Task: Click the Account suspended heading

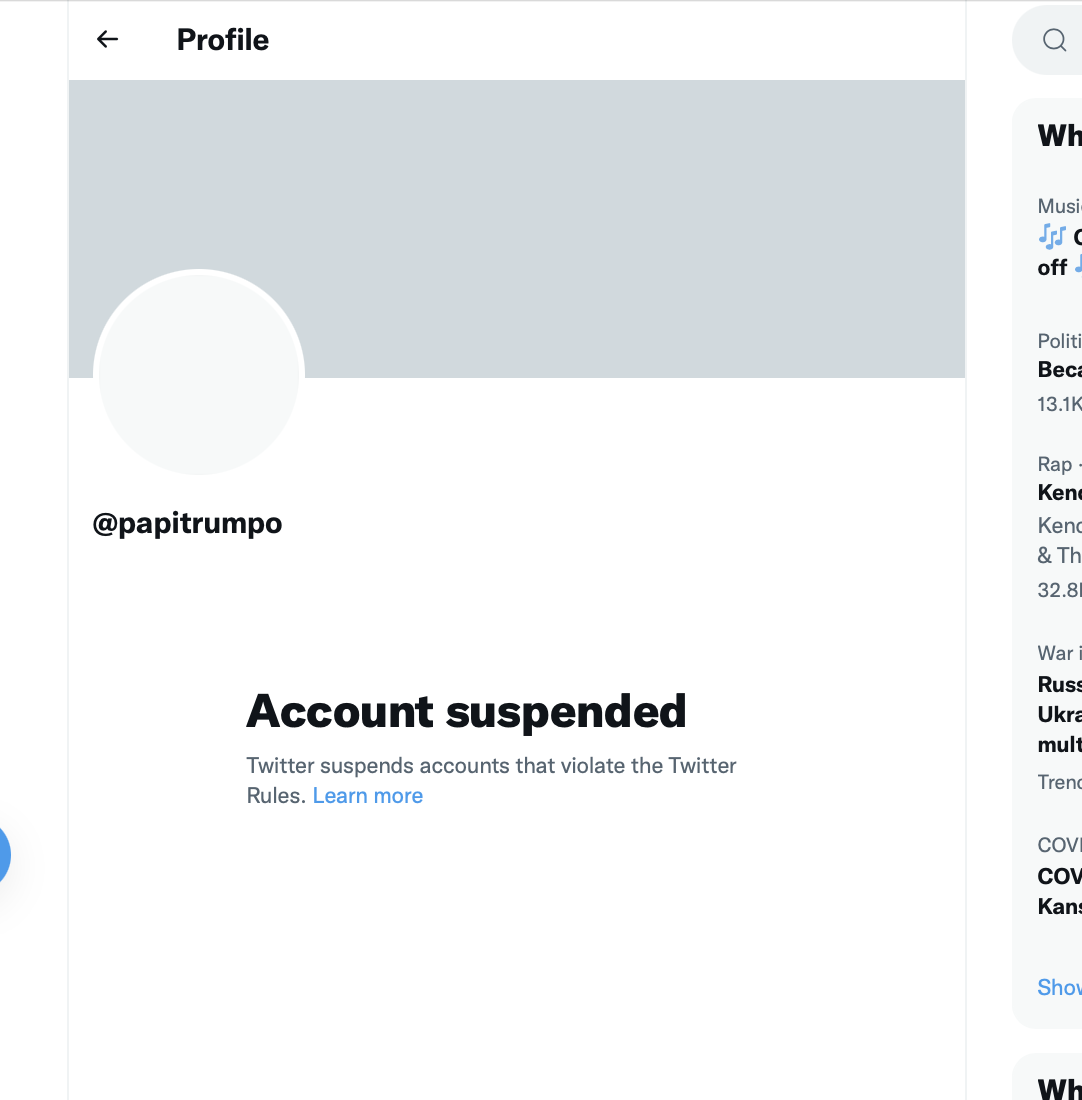Action: (466, 711)
